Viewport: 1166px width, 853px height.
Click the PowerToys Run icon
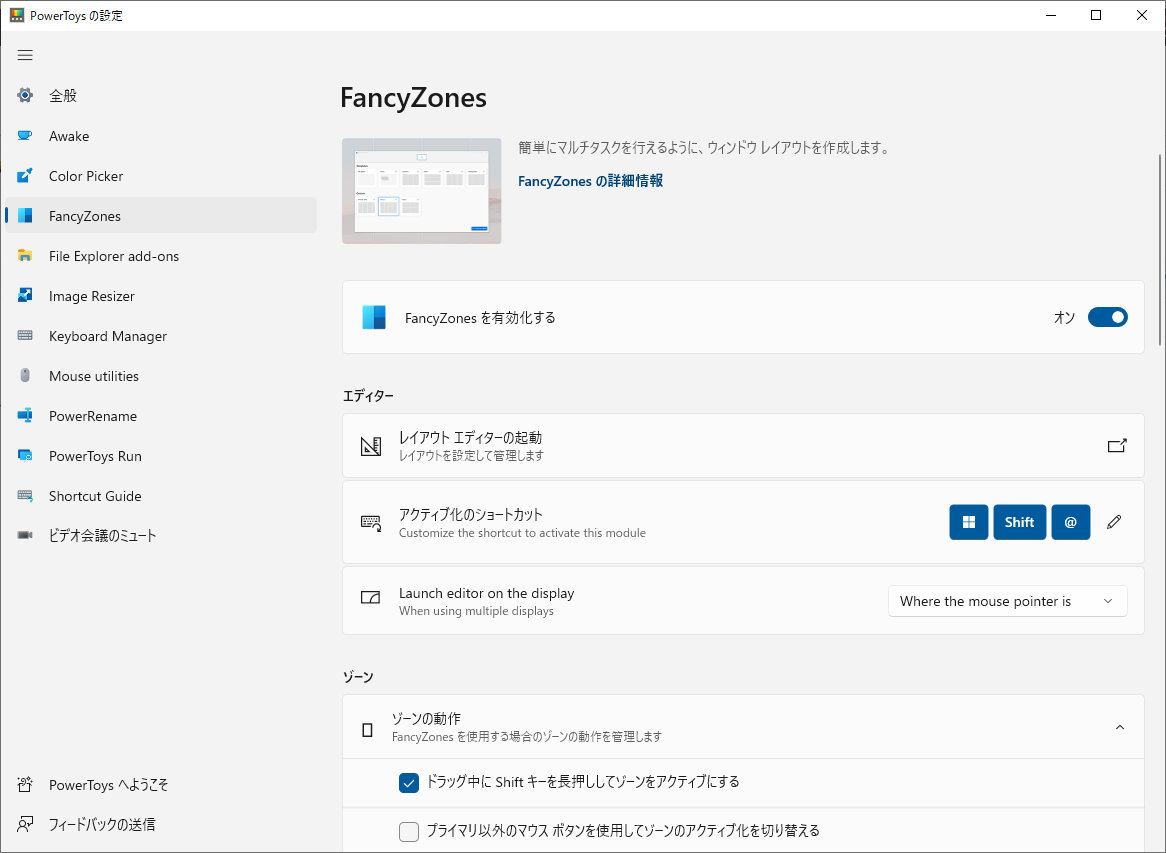(x=25, y=456)
